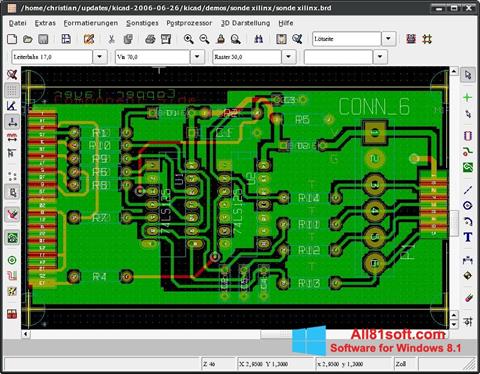480x374 pixels.
Task: Click the zoom out magnifier icon
Action: (204, 39)
